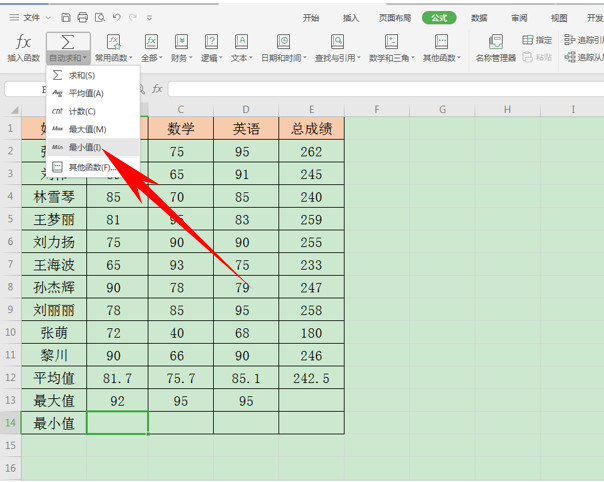Switch to the 插入 (Insert) tab
The width and height of the screenshot is (604, 482).
coord(351,18)
